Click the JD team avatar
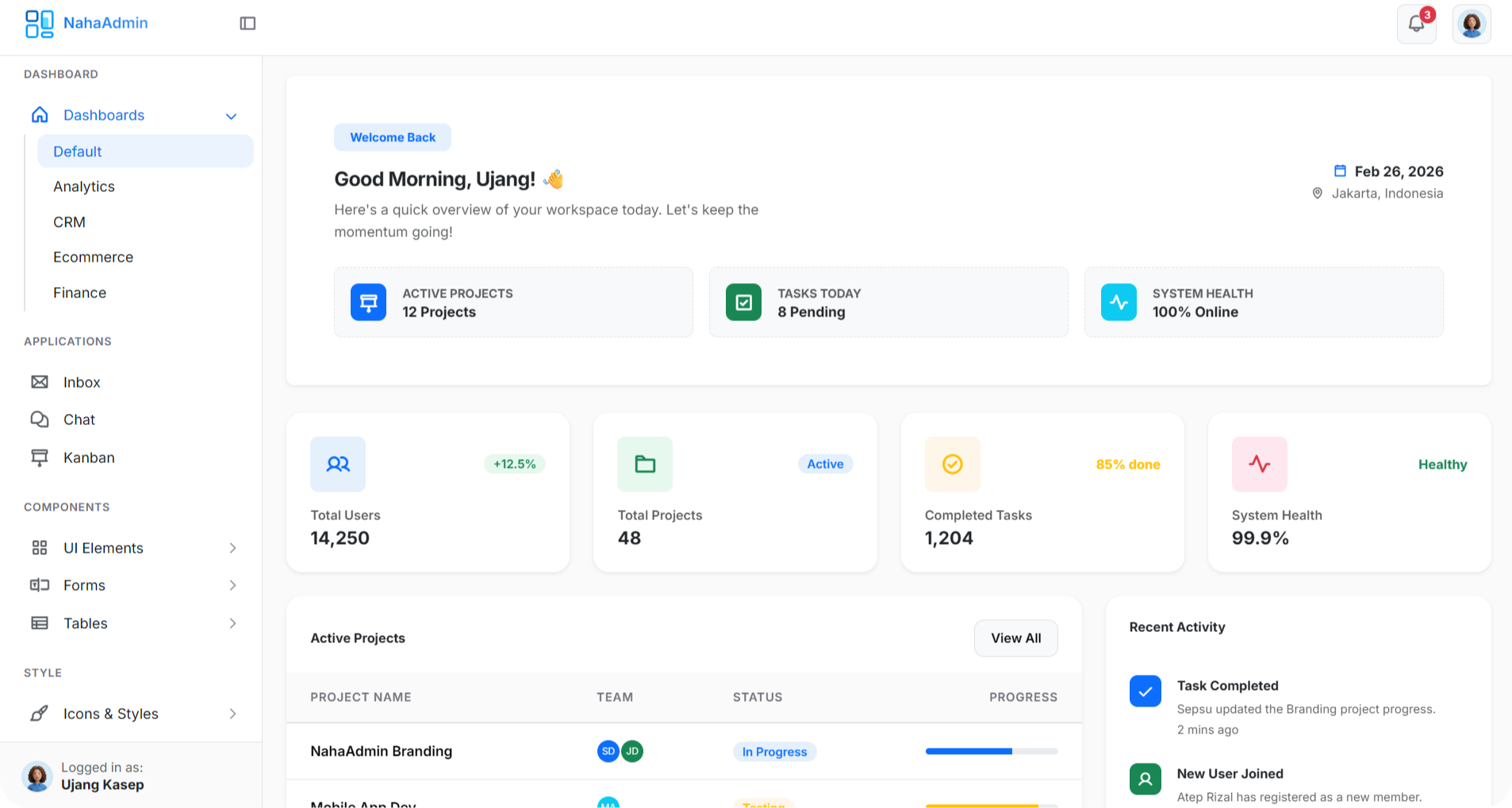 point(632,751)
